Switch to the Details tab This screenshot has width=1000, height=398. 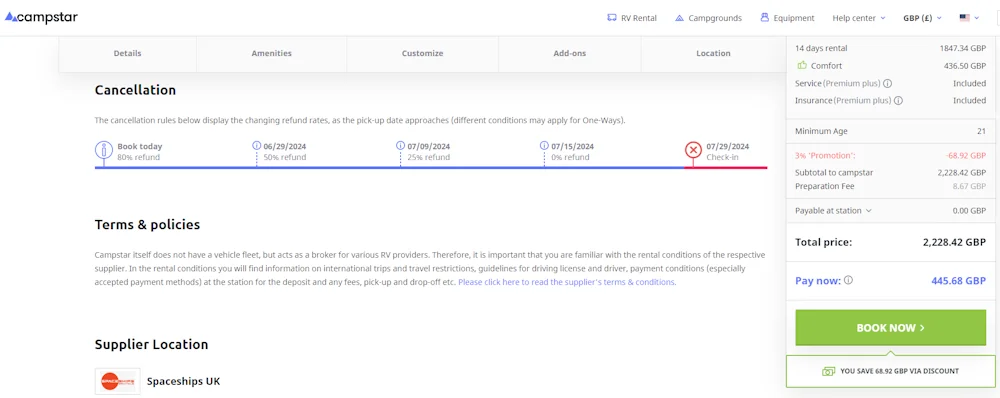(128, 54)
